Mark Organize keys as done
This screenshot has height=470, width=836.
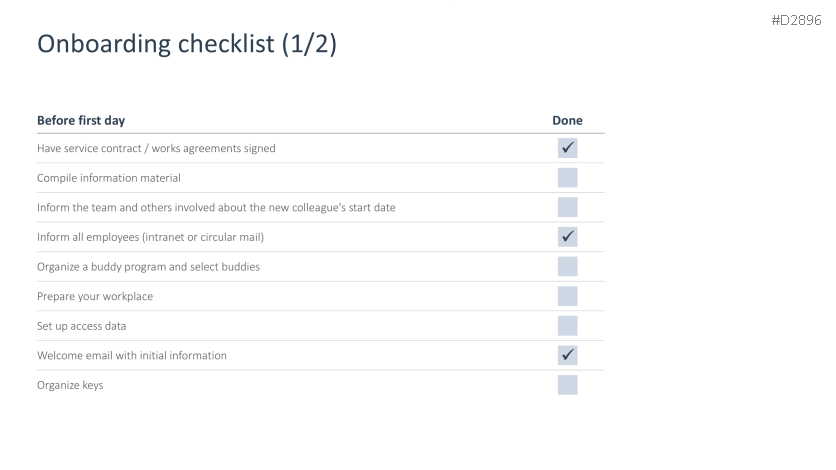pyautogui.click(x=567, y=385)
